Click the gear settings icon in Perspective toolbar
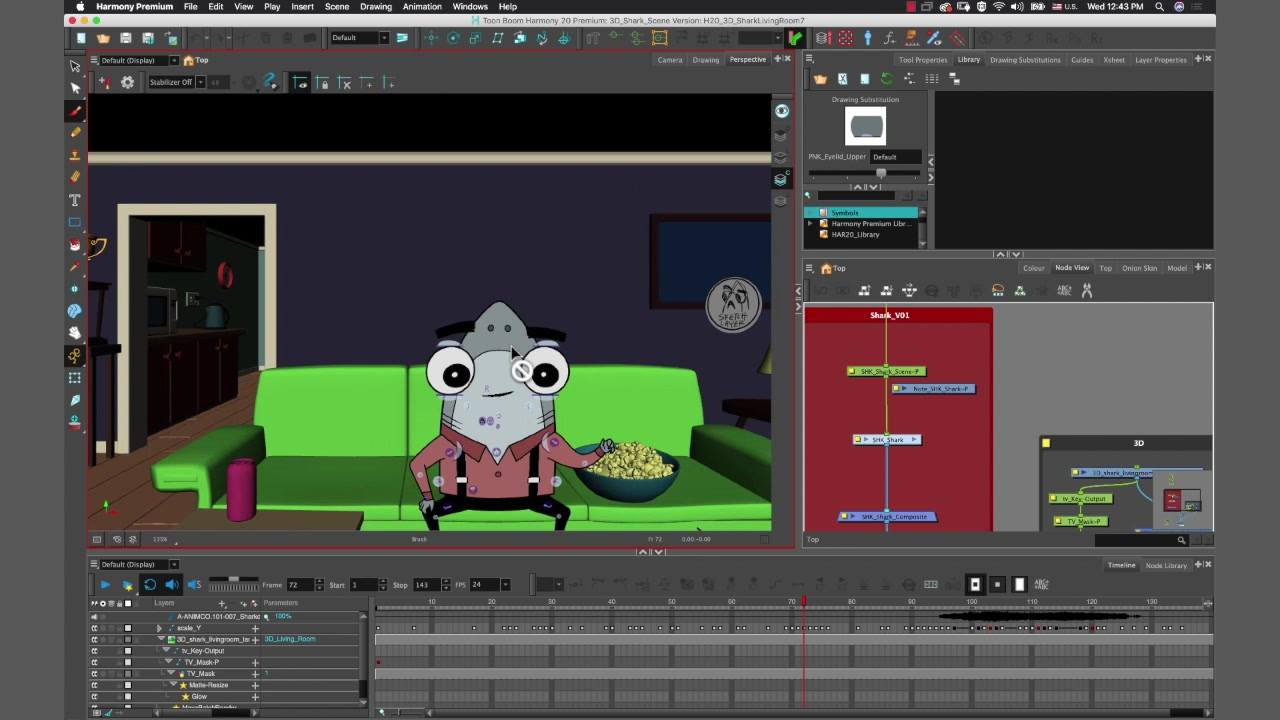1280x720 pixels. (x=127, y=82)
